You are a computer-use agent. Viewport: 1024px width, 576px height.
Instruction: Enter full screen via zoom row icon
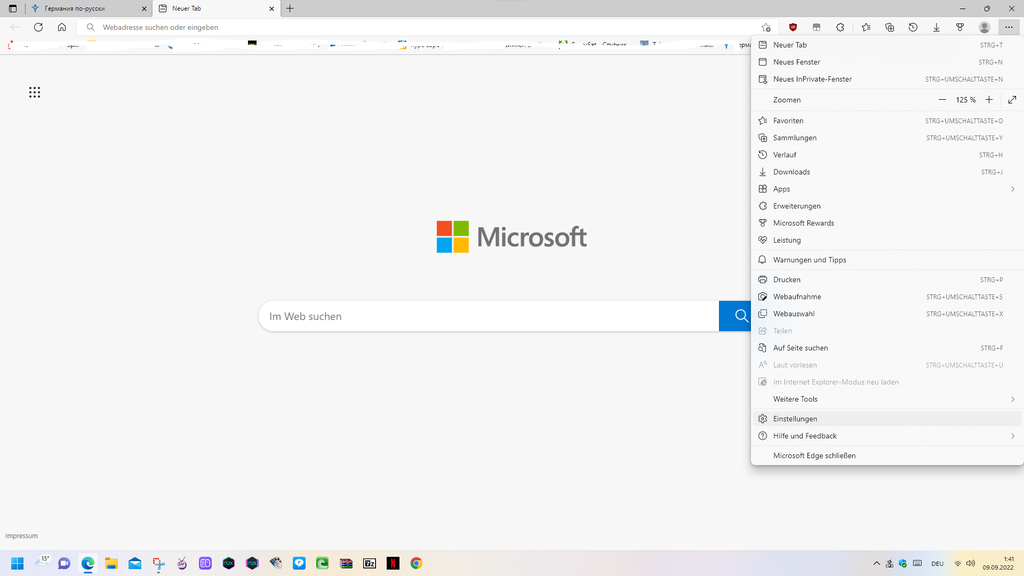1012,100
